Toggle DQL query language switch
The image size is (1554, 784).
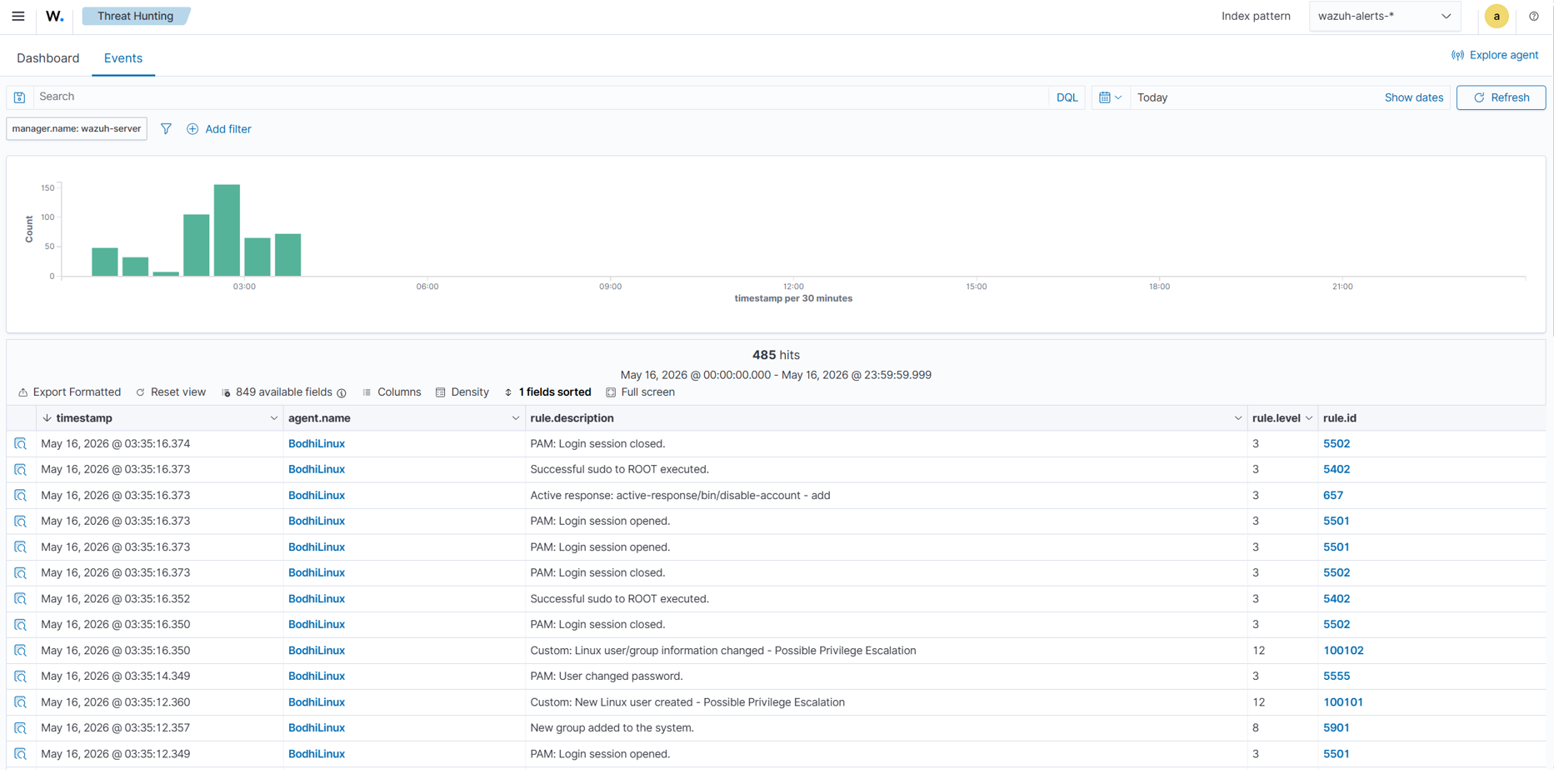pyautogui.click(x=1067, y=97)
